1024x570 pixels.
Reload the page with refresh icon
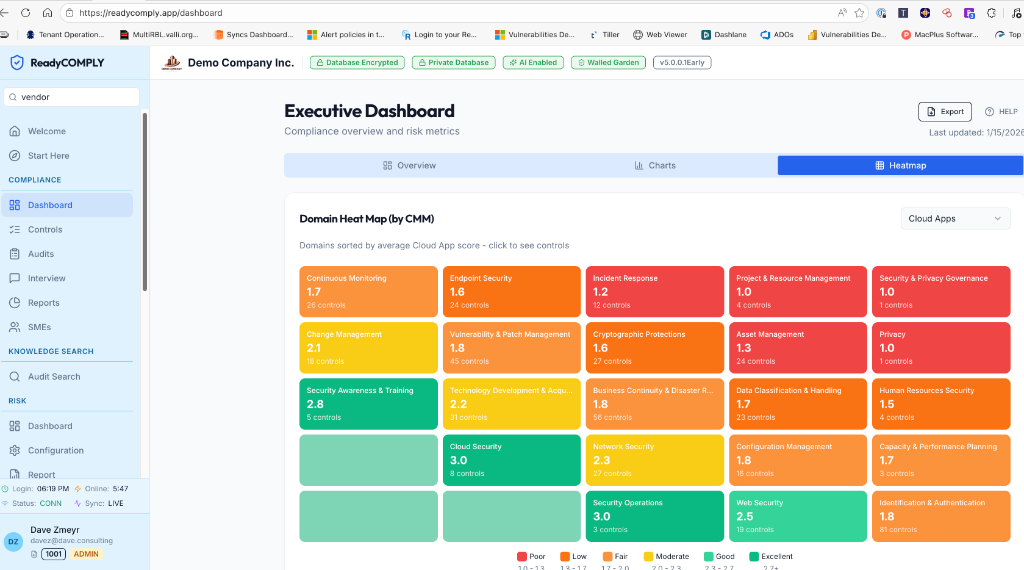(25, 12)
